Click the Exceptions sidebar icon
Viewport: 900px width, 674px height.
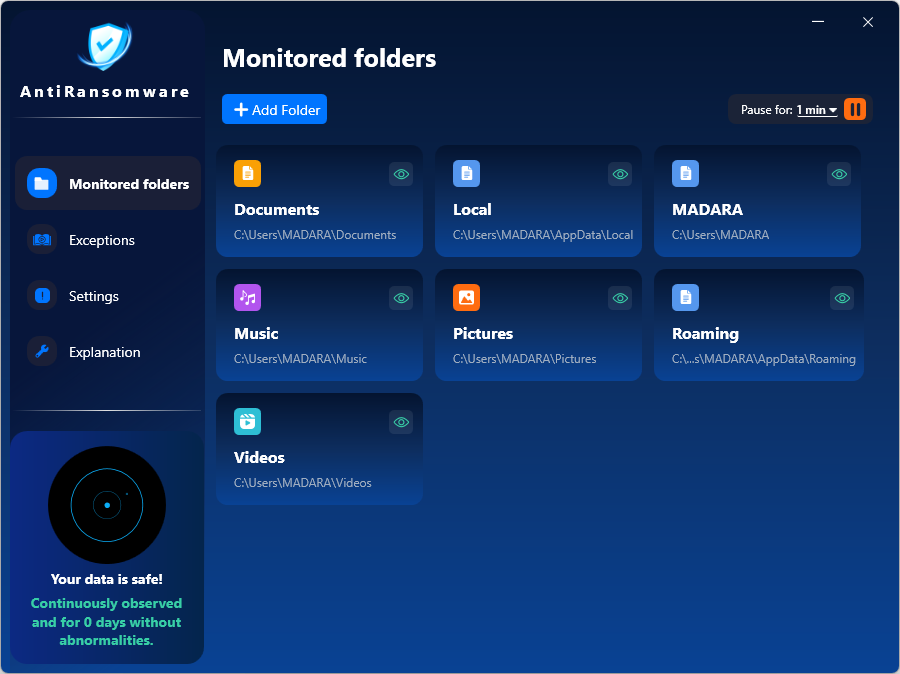pyautogui.click(x=42, y=239)
